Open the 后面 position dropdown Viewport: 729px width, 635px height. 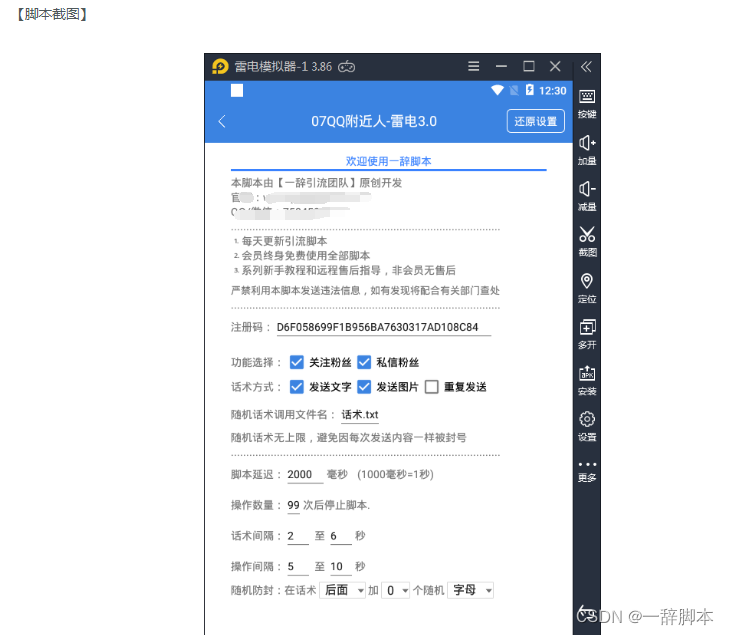click(x=343, y=590)
